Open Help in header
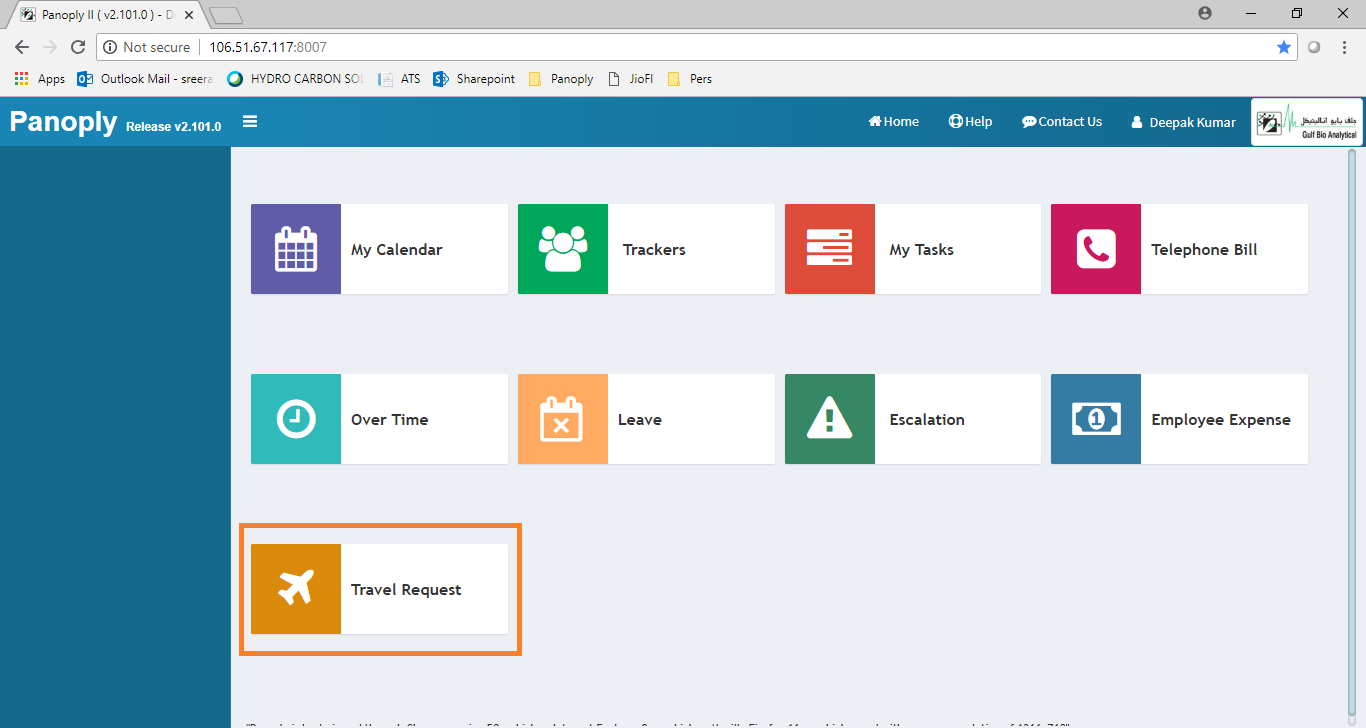 click(971, 122)
